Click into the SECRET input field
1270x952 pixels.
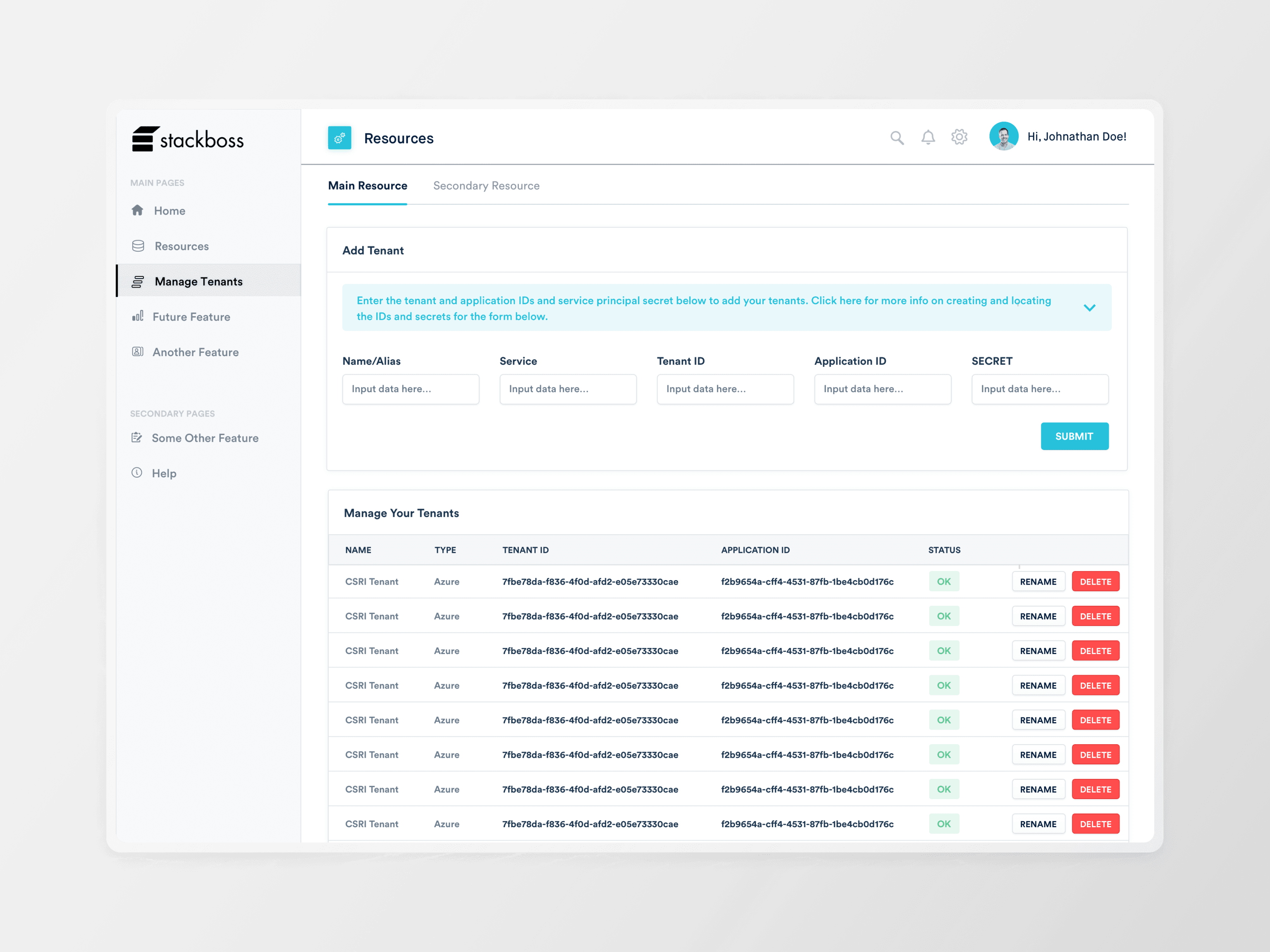pyautogui.click(x=1039, y=389)
